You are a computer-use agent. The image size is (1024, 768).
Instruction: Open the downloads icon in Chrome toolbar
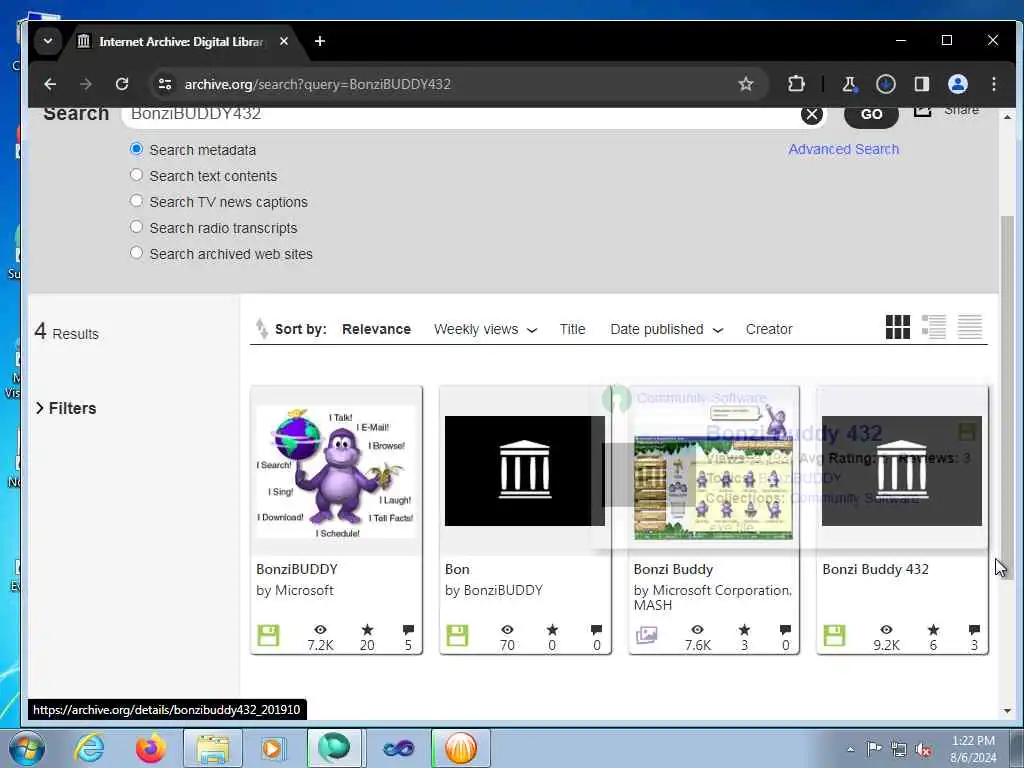click(x=886, y=84)
